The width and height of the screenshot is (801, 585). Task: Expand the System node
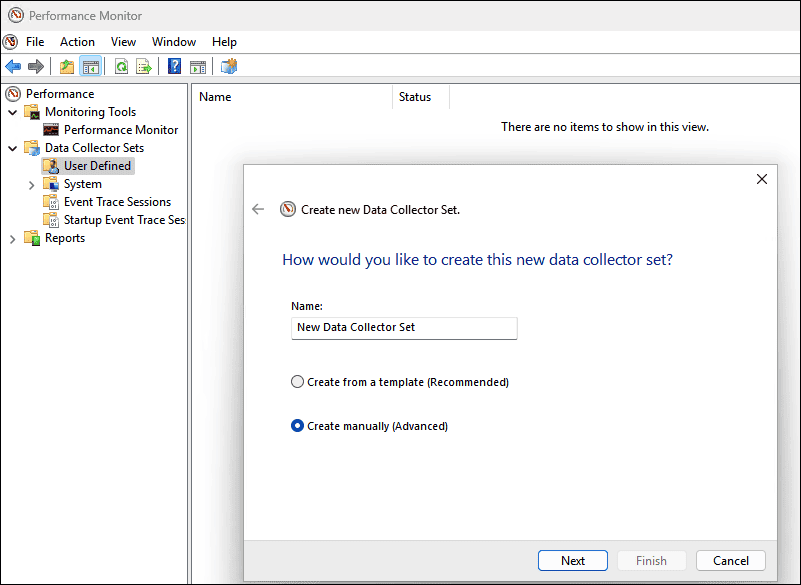point(31,184)
